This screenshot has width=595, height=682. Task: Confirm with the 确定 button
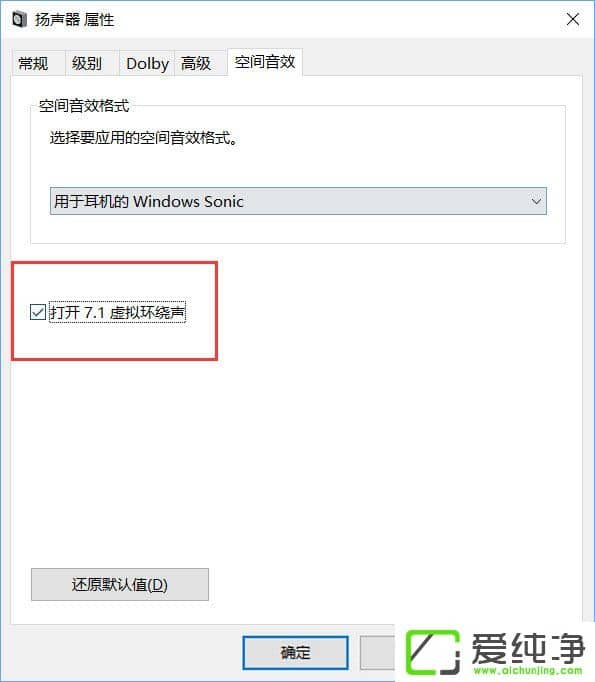[x=295, y=652]
